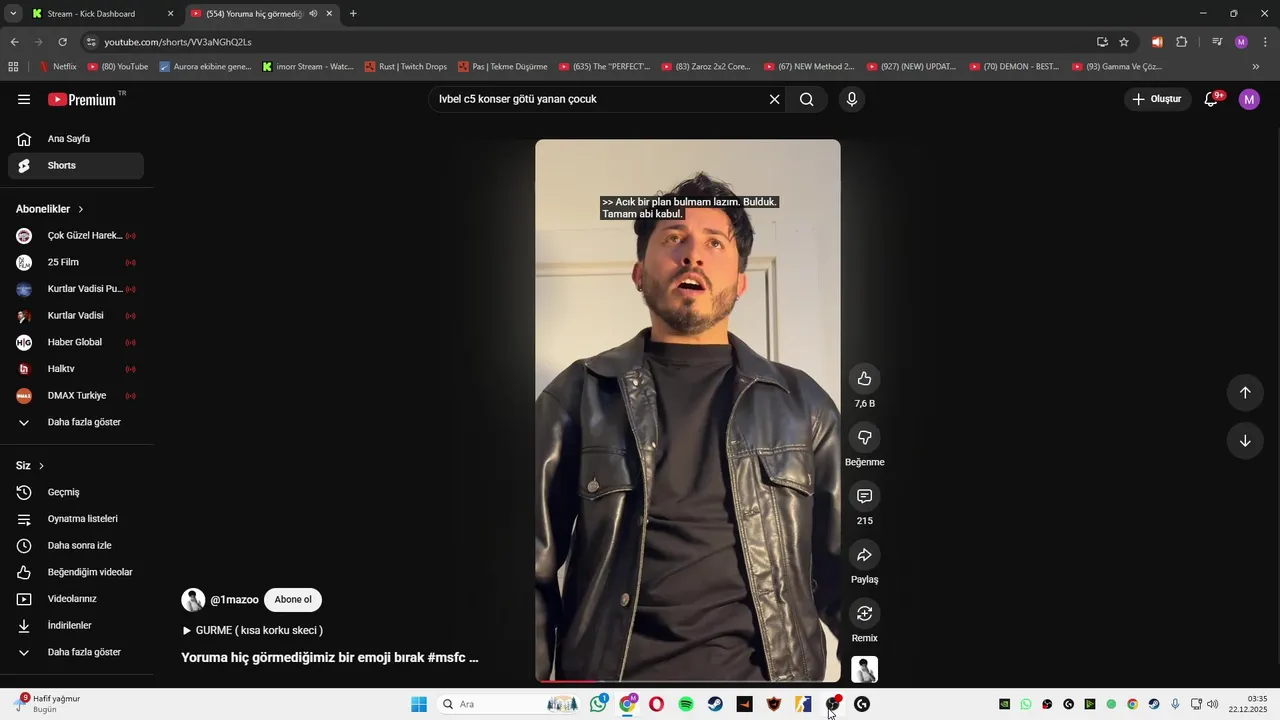The height and width of the screenshot is (720, 1280).
Task: Open Daha sonra izle list
Action: click(x=76, y=546)
